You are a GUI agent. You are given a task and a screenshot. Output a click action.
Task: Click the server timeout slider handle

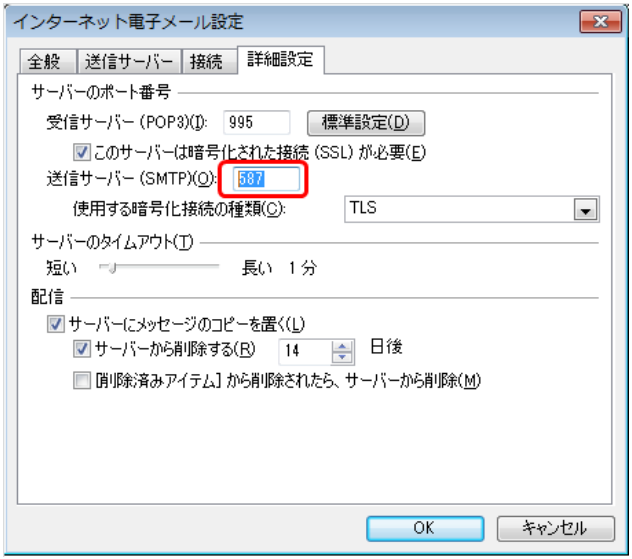click(112, 268)
